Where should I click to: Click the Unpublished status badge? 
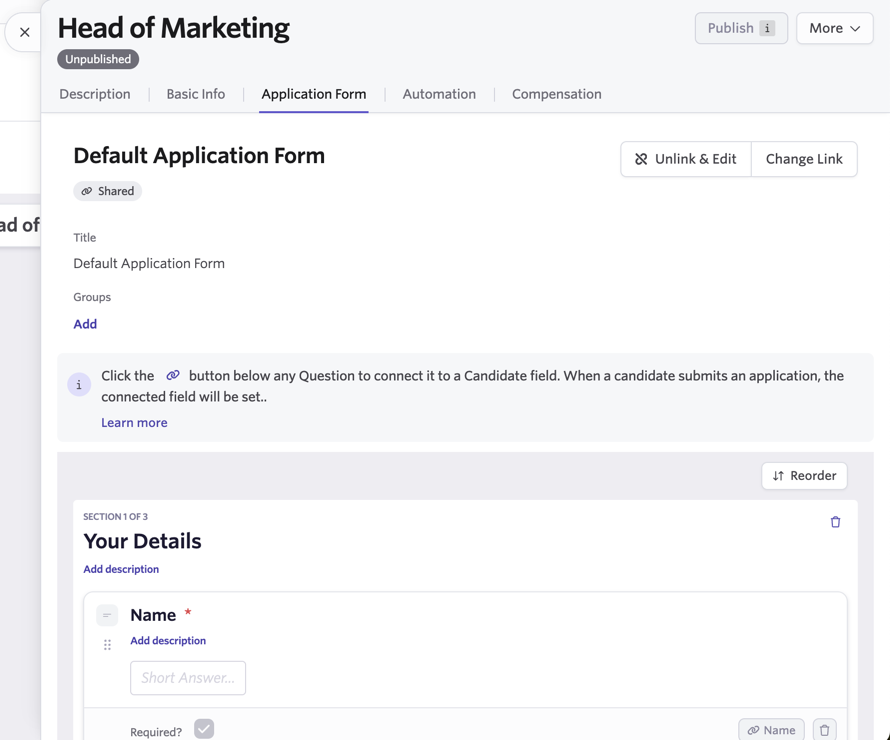click(x=98, y=59)
